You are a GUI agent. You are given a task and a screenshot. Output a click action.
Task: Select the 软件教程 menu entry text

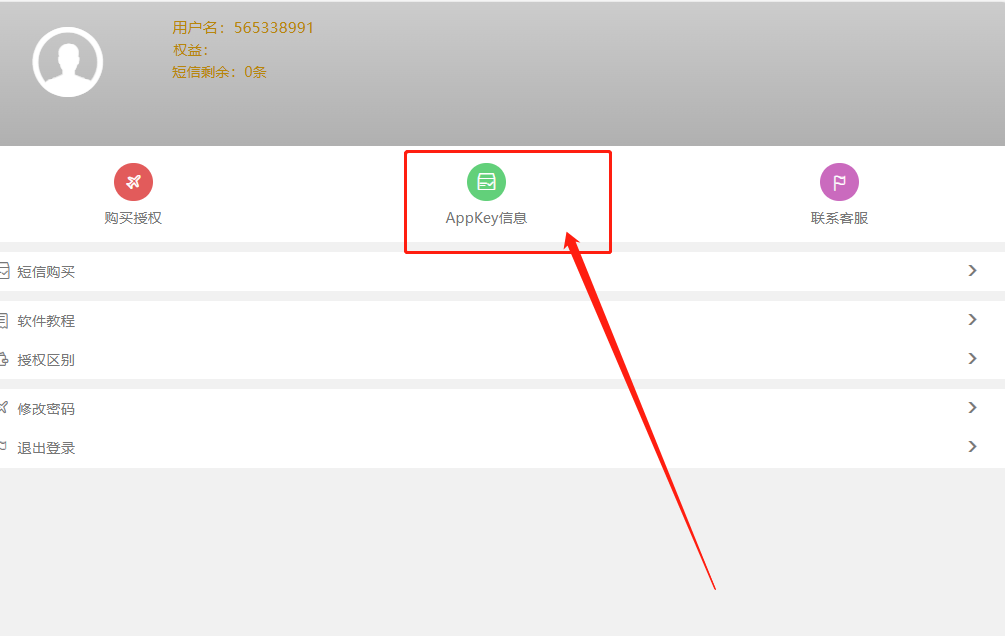click(46, 321)
